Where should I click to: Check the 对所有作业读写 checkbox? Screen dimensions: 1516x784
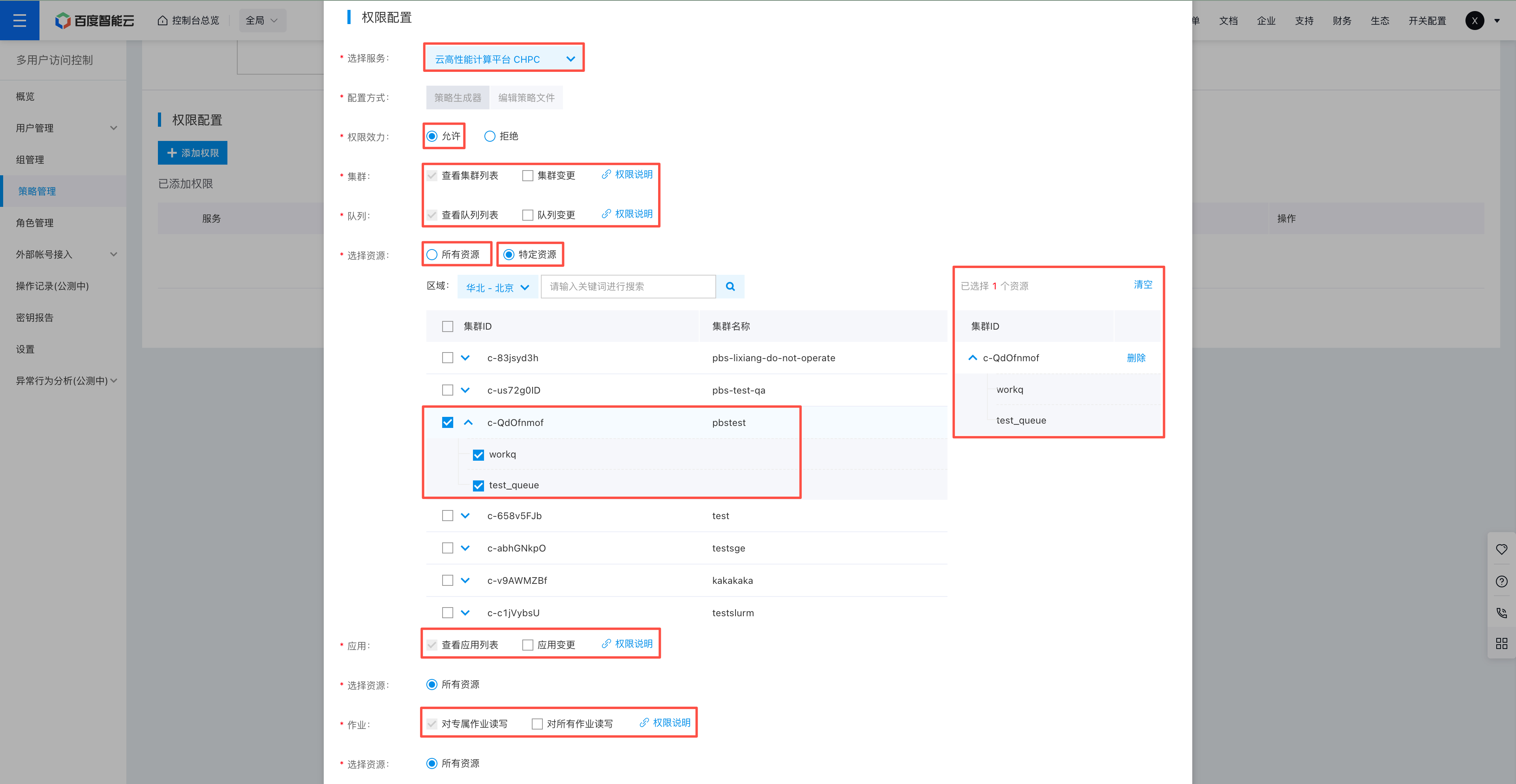click(x=537, y=724)
